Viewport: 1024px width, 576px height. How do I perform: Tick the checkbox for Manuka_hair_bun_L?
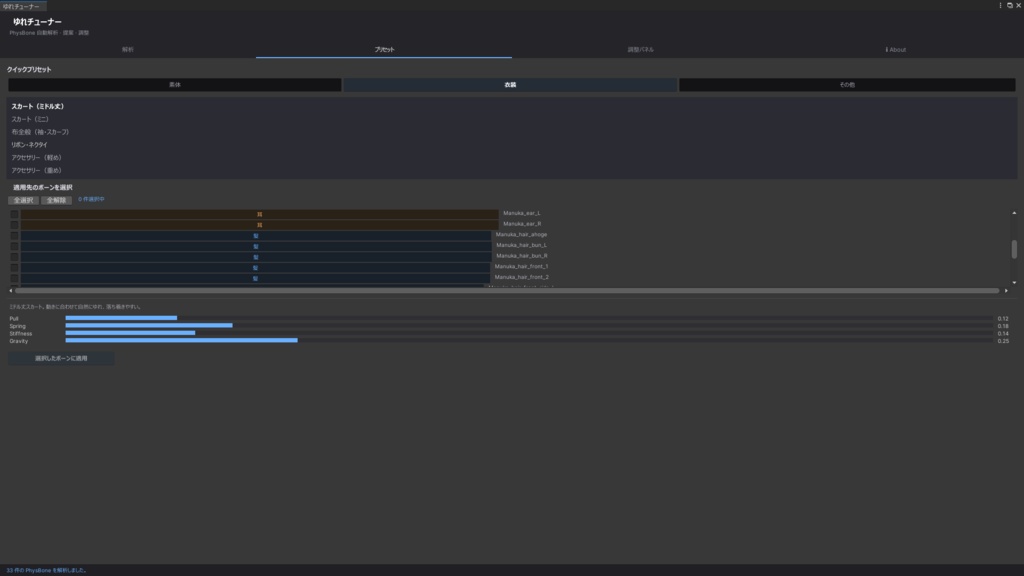[x=14, y=246]
